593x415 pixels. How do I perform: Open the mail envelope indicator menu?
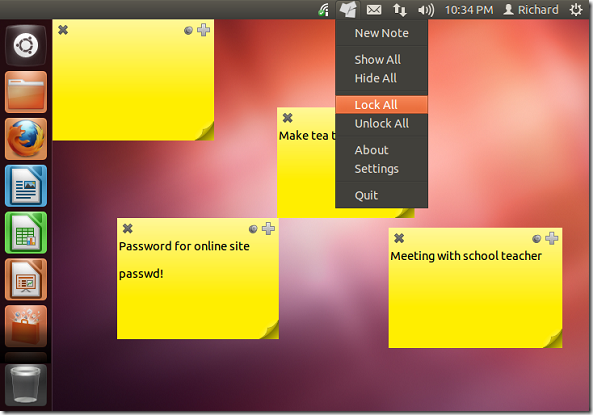click(374, 10)
